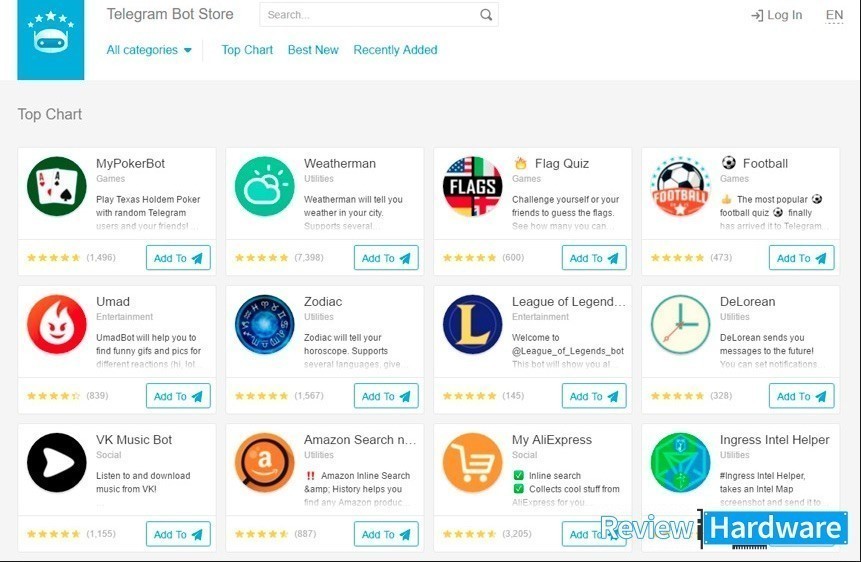Click Entertainment category under Umad
The image size is (861, 562).
pyautogui.click(x=125, y=316)
